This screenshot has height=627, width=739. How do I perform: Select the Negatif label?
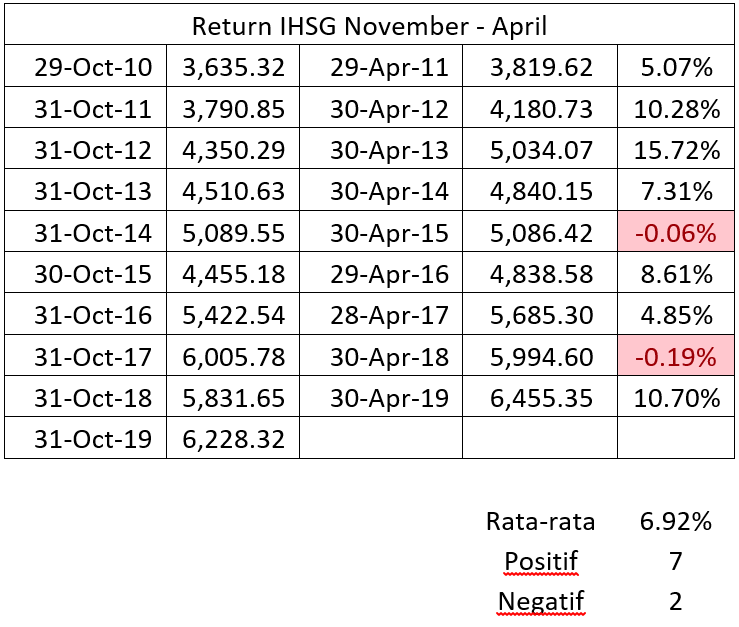540,601
